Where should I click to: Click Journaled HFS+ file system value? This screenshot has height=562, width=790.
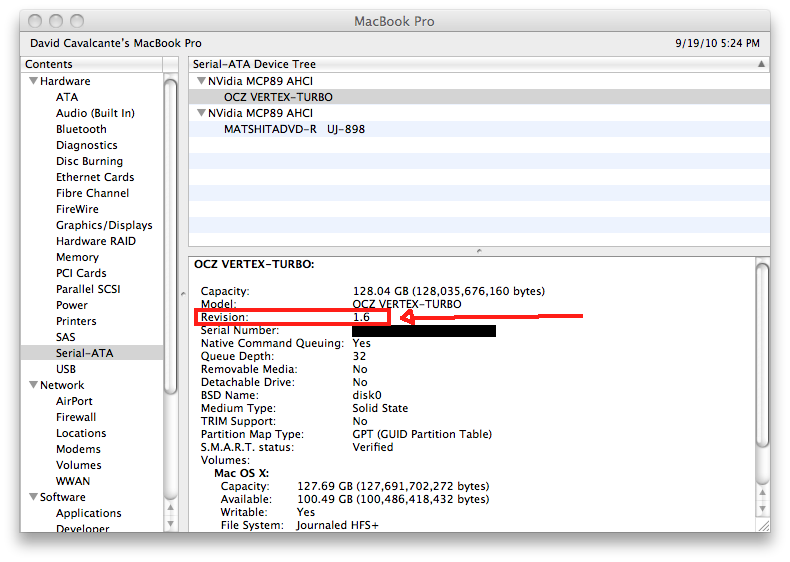(x=338, y=525)
